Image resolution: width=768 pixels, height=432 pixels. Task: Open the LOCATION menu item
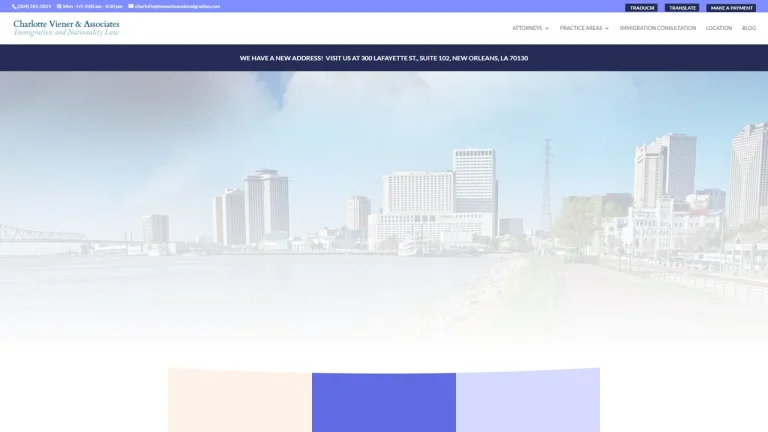(719, 28)
